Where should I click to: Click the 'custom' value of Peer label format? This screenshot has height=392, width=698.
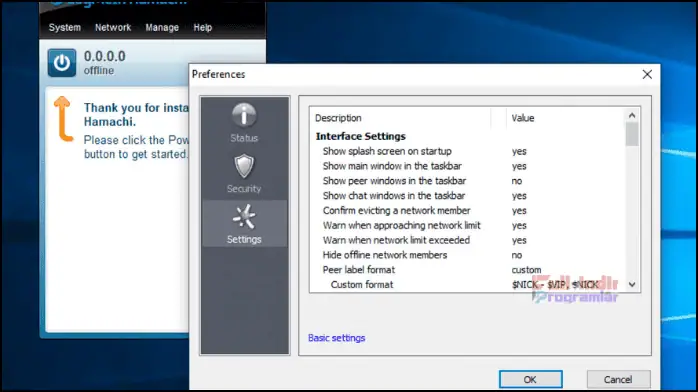tap(526, 270)
